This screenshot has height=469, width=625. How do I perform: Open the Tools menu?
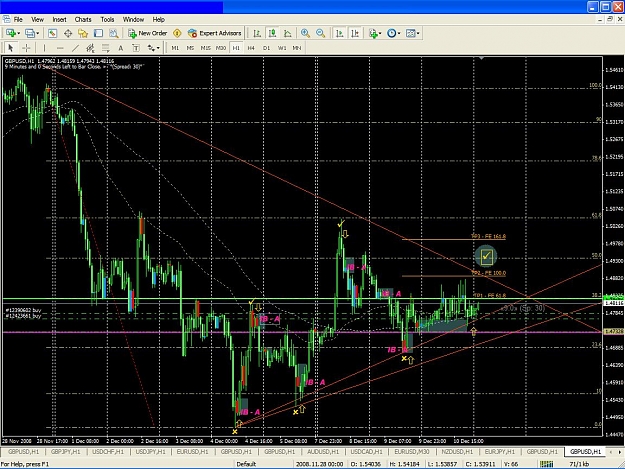pyautogui.click(x=107, y=20)
